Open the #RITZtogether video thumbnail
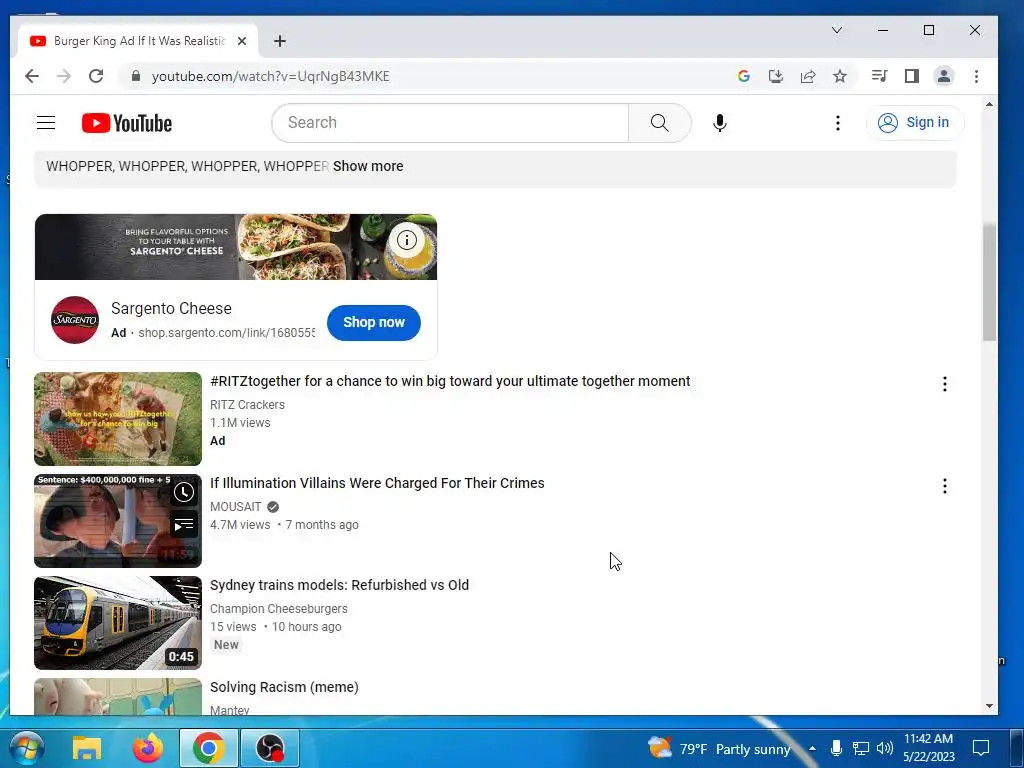 [x=118, y=419]
